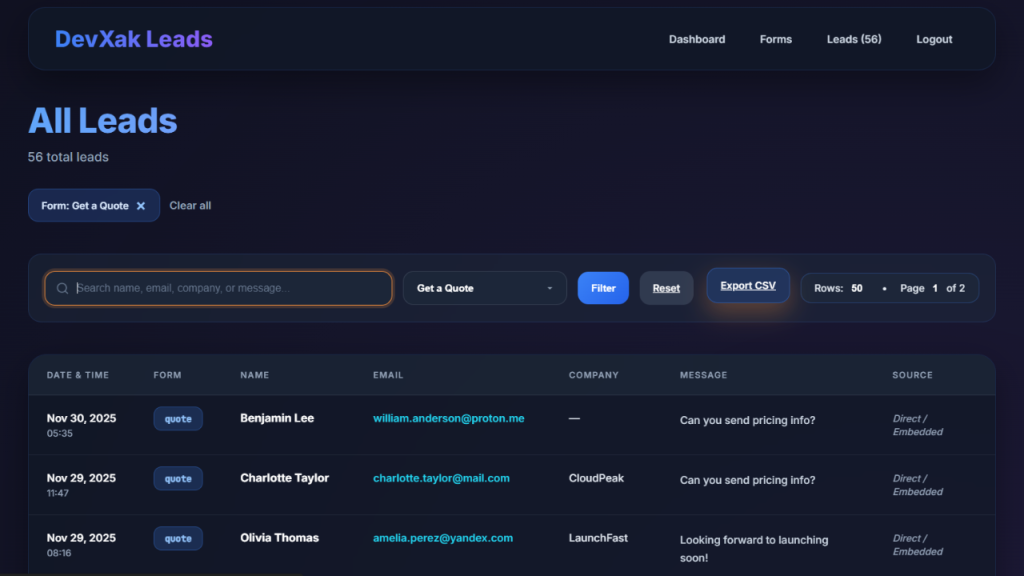Open the Forms page

coord(776,39)
